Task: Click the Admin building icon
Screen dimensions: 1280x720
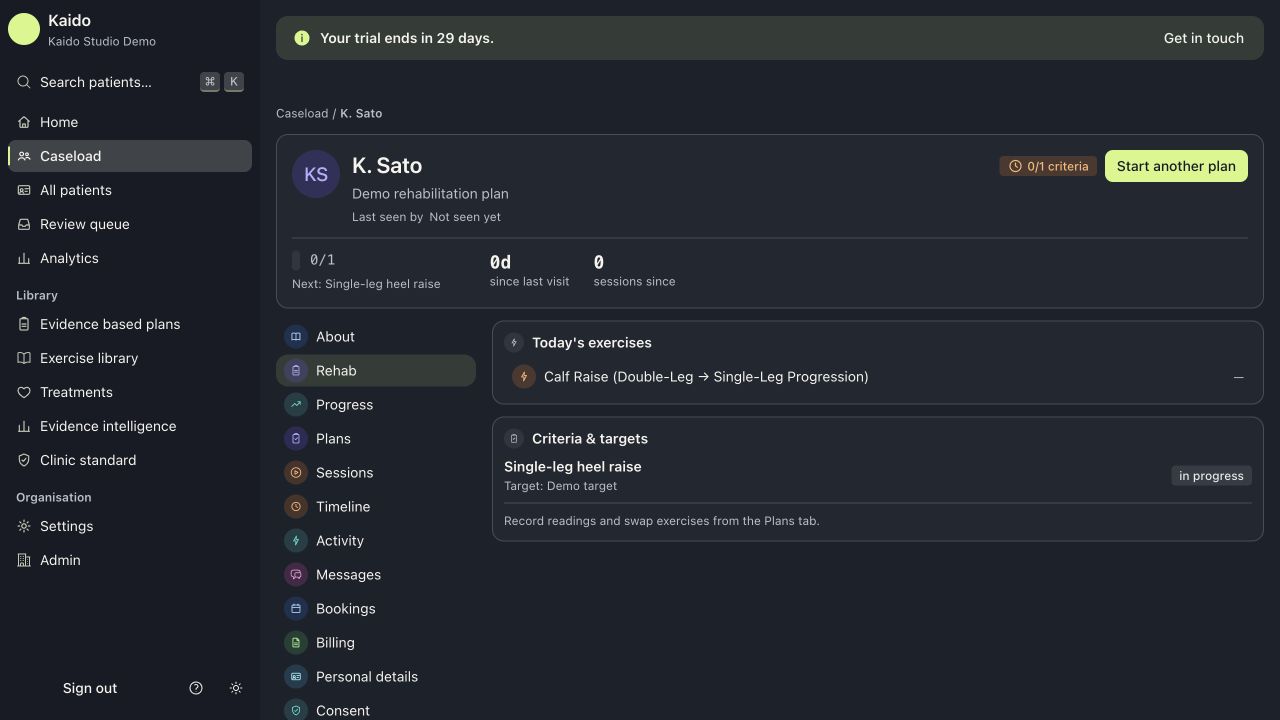Action: point(24,560)
